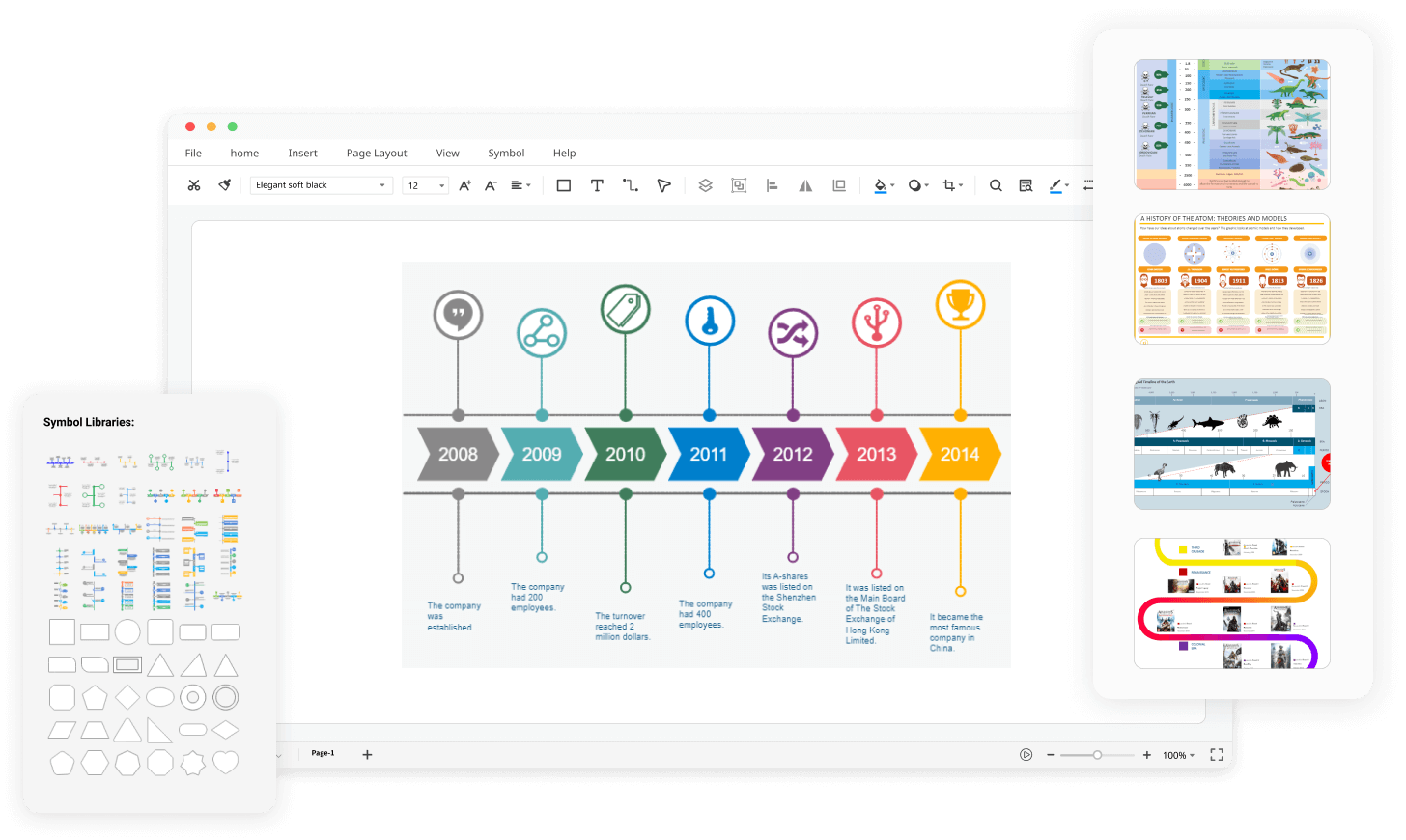Activate the format painter brush
The height and width of the screenshot is (840, 1406).
225,185
